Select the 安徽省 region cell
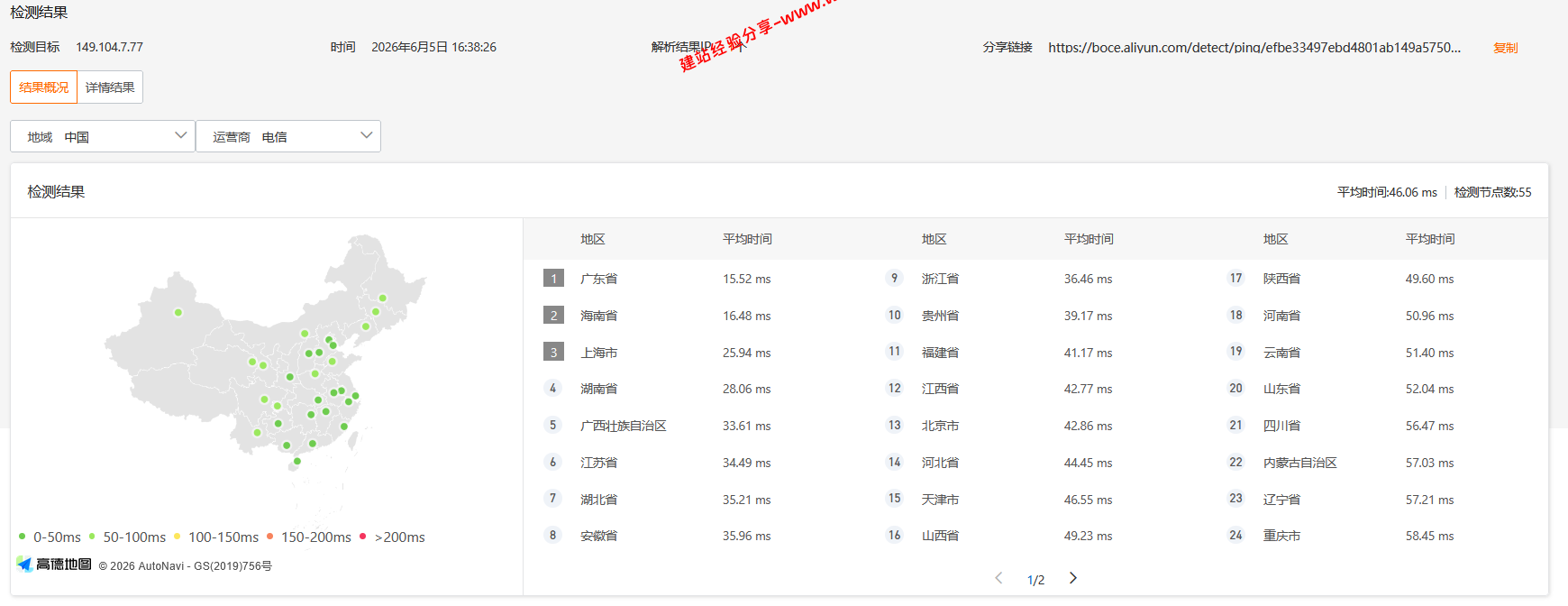The image size is (1568, 606). pyautogui.click(x=599, y=536)
